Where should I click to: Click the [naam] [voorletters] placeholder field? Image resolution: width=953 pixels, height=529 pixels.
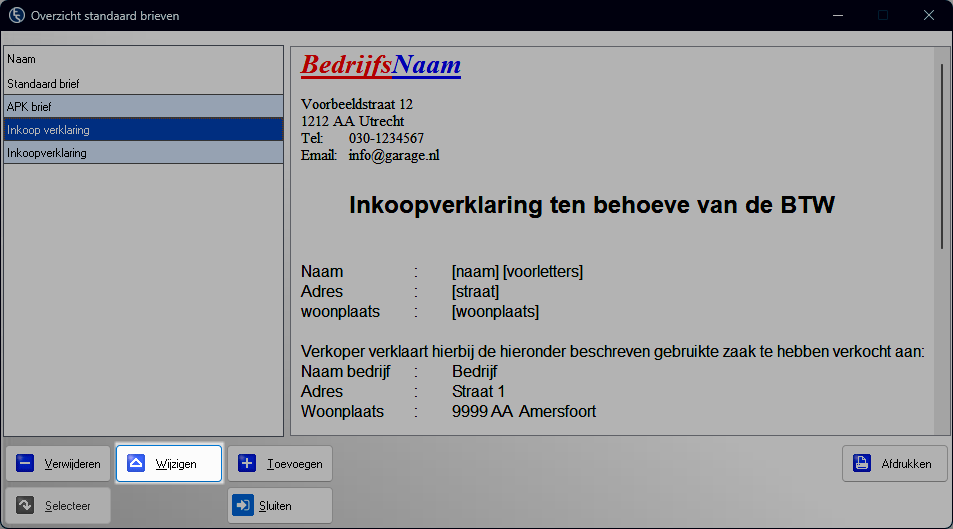click(517, 272)
